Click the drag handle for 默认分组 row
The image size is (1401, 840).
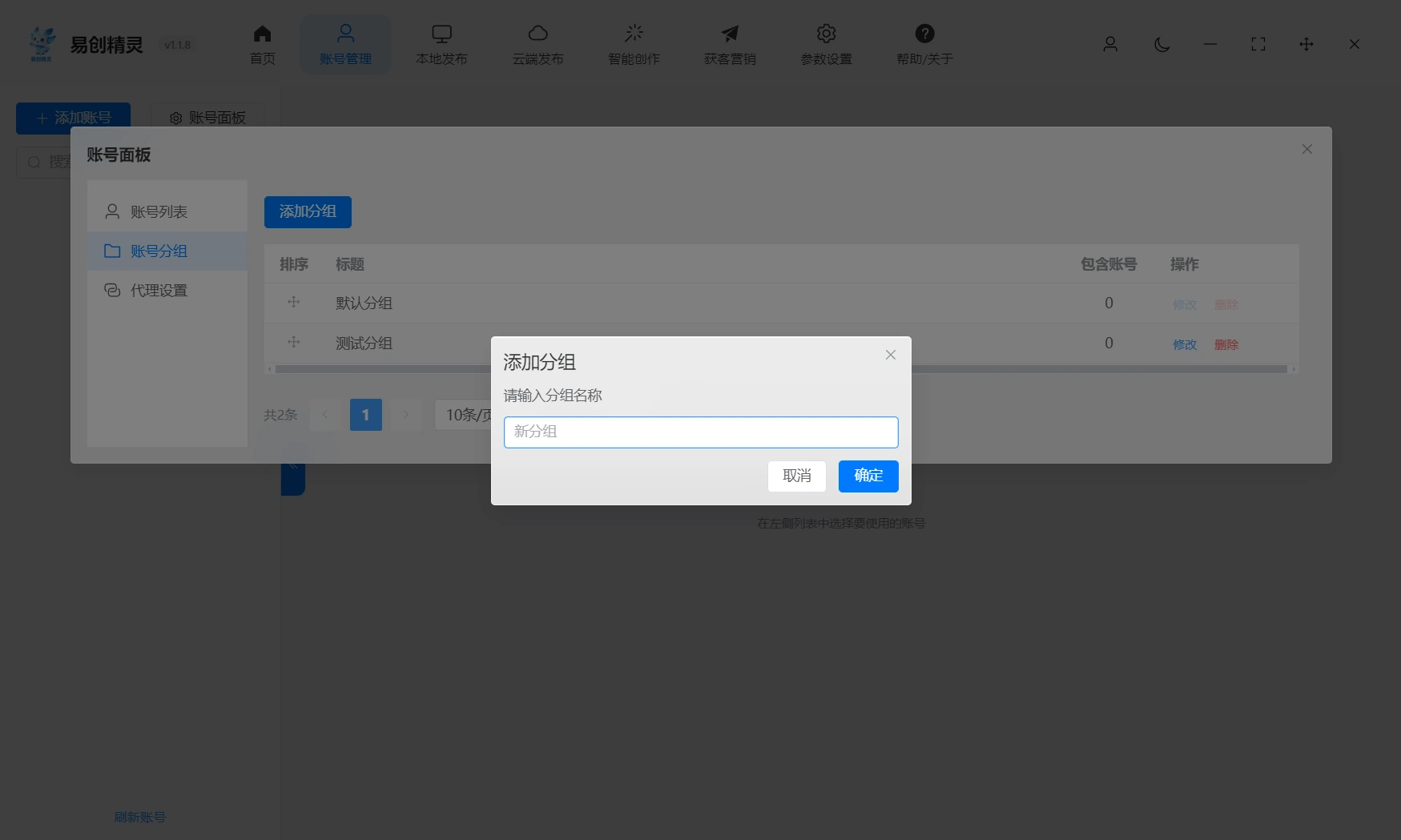(294, 302)
